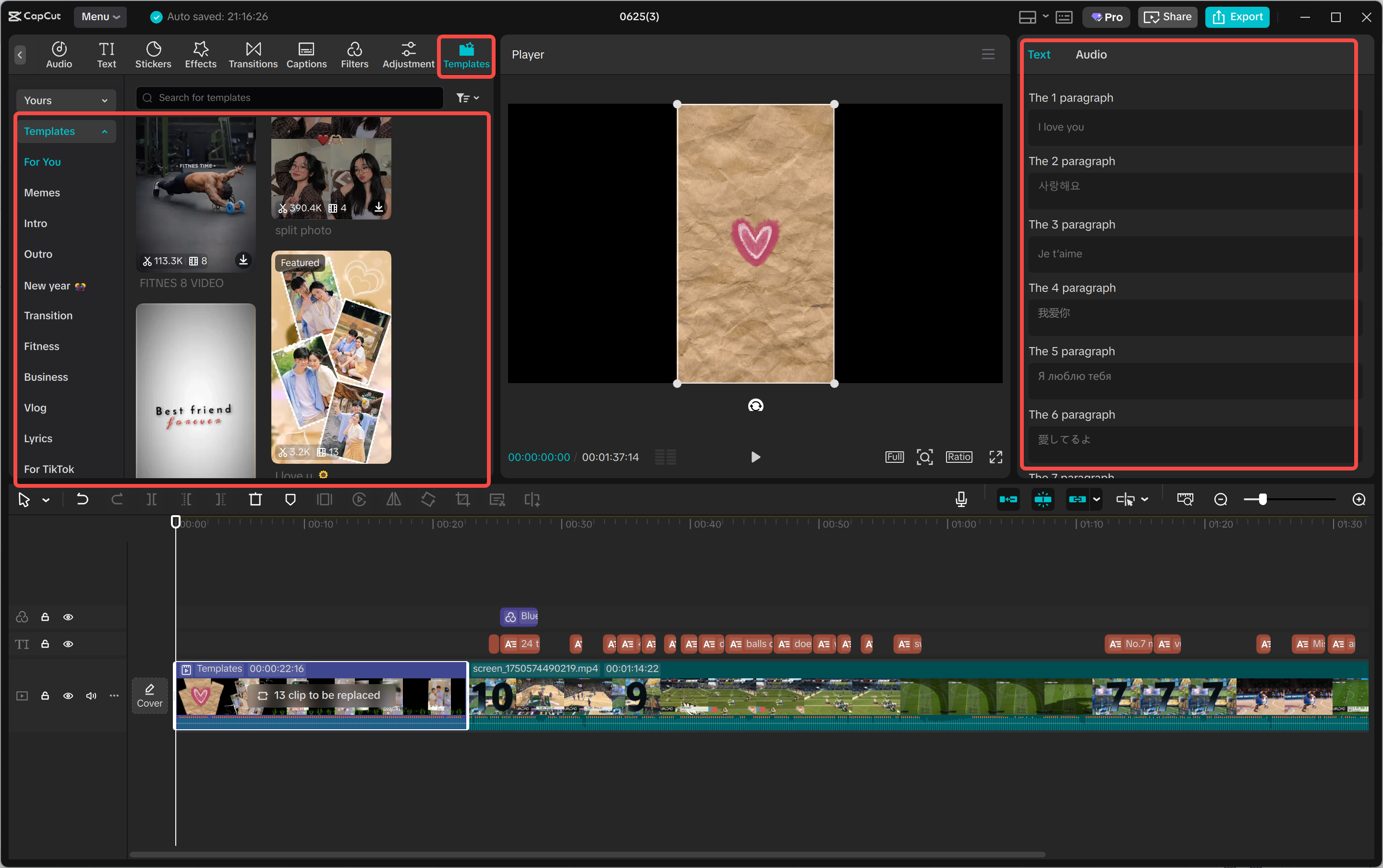This screenshot has height=868, width=1383.
Task: Open the Transitions panel
Action: [253, 55]
